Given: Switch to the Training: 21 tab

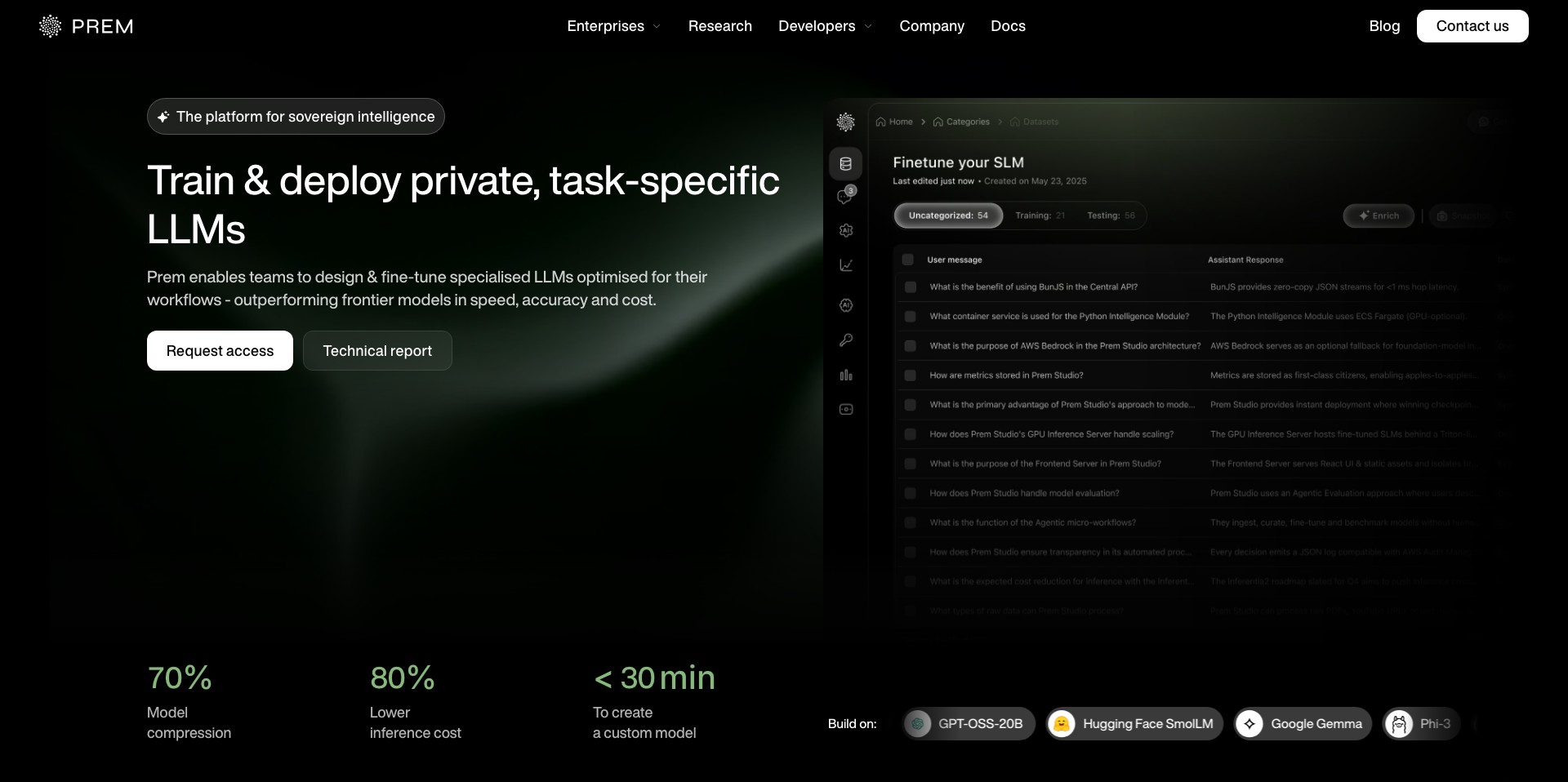Looking at the screenshot, I should tap(1040, 215).
